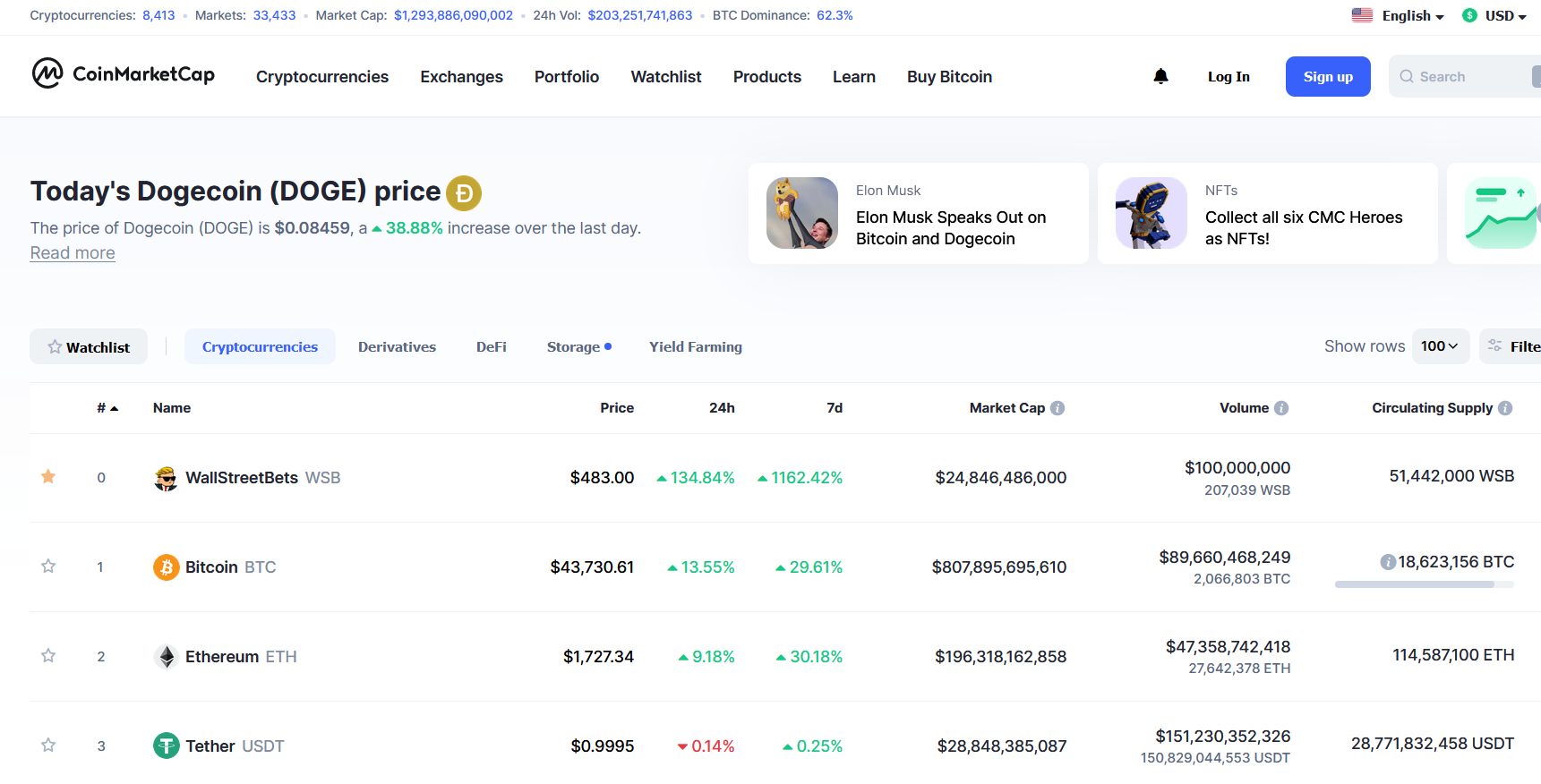
Task: Open Volume info tooltip icon
Action: (1281, 408)
